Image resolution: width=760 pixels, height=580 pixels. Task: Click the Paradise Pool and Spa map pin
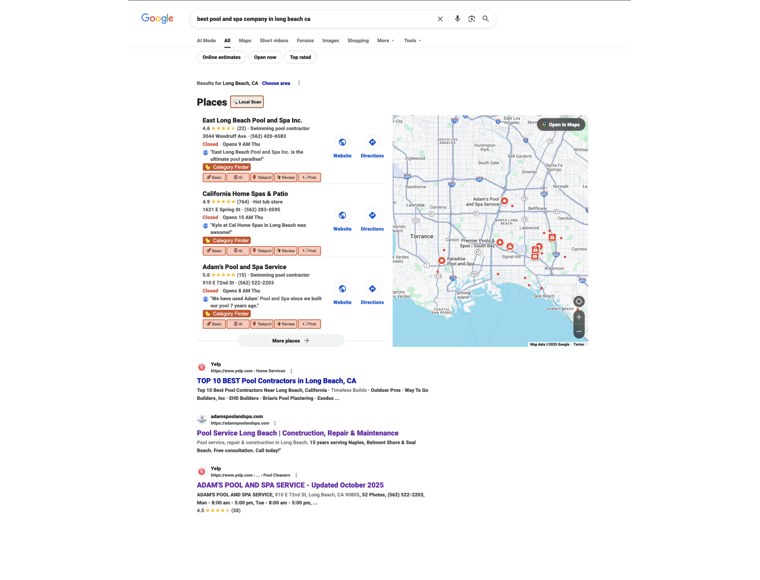tap(442, 261)
